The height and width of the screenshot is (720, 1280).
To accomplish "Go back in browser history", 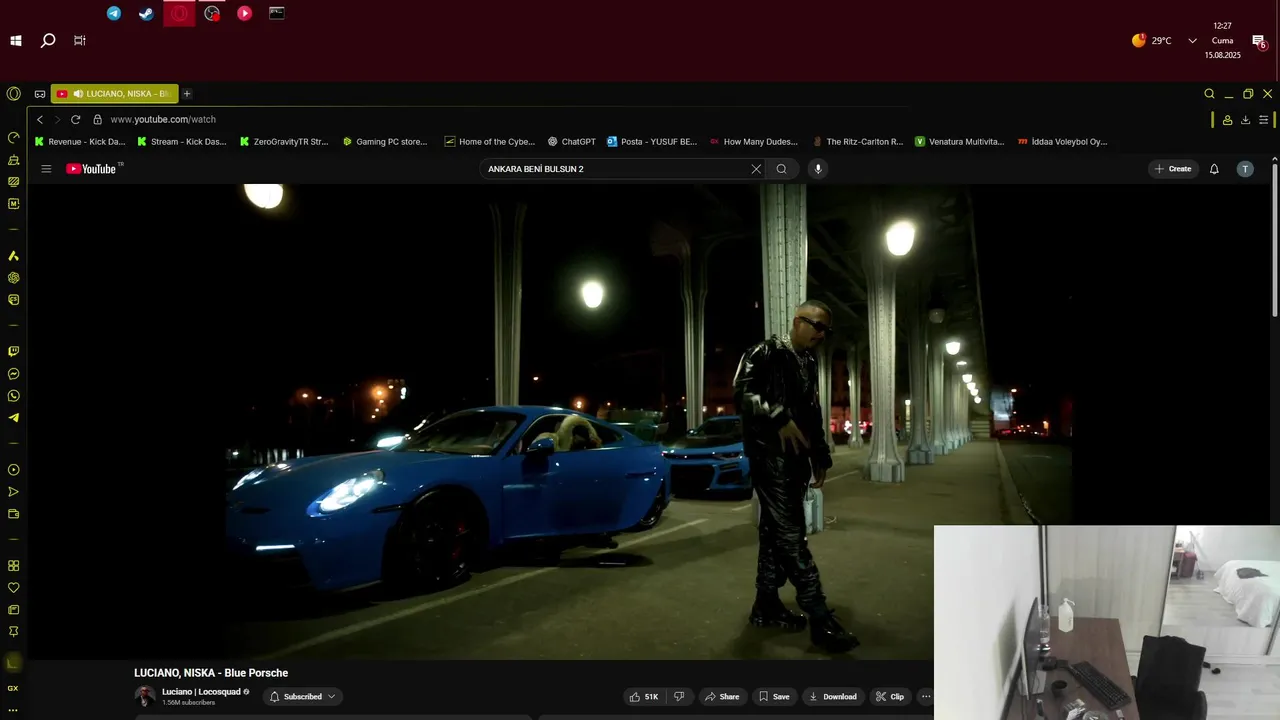I will pyautogui.click(x=40, y=119).
